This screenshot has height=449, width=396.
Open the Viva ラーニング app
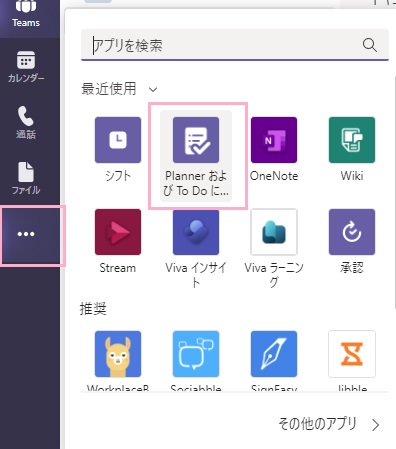tap(274, 248)
